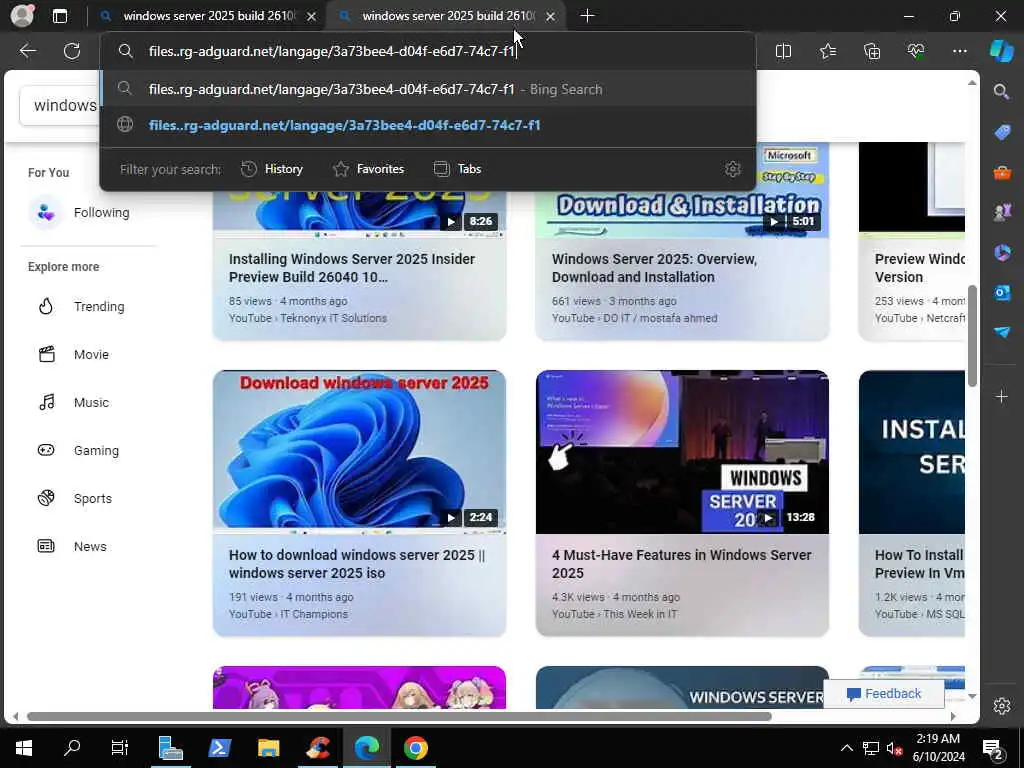Open sidebar Search icon
The height and width of the screenshot is (768, 1024).
tap(1001, 91)
